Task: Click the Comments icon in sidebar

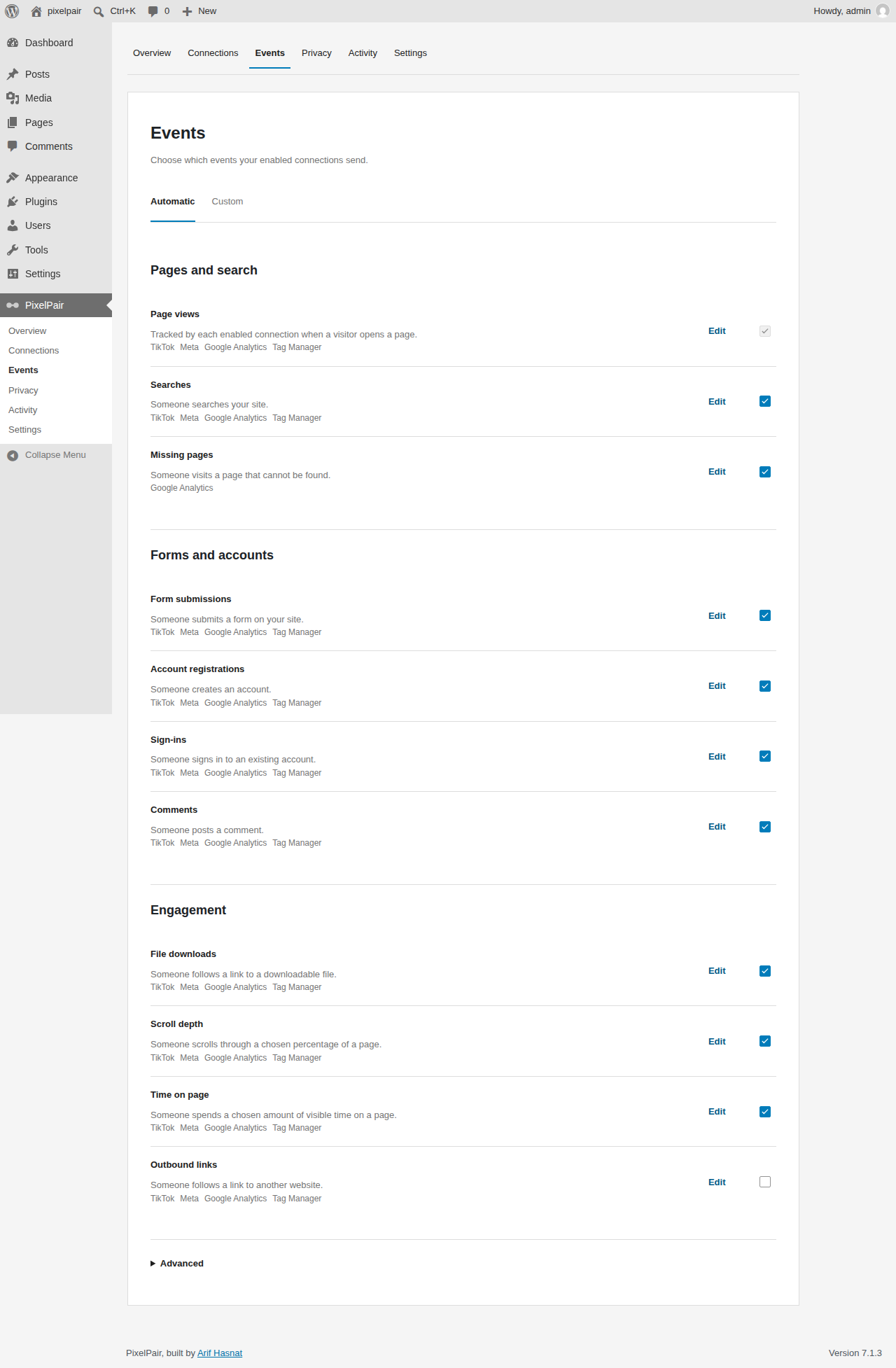Action: coord(13,146)
